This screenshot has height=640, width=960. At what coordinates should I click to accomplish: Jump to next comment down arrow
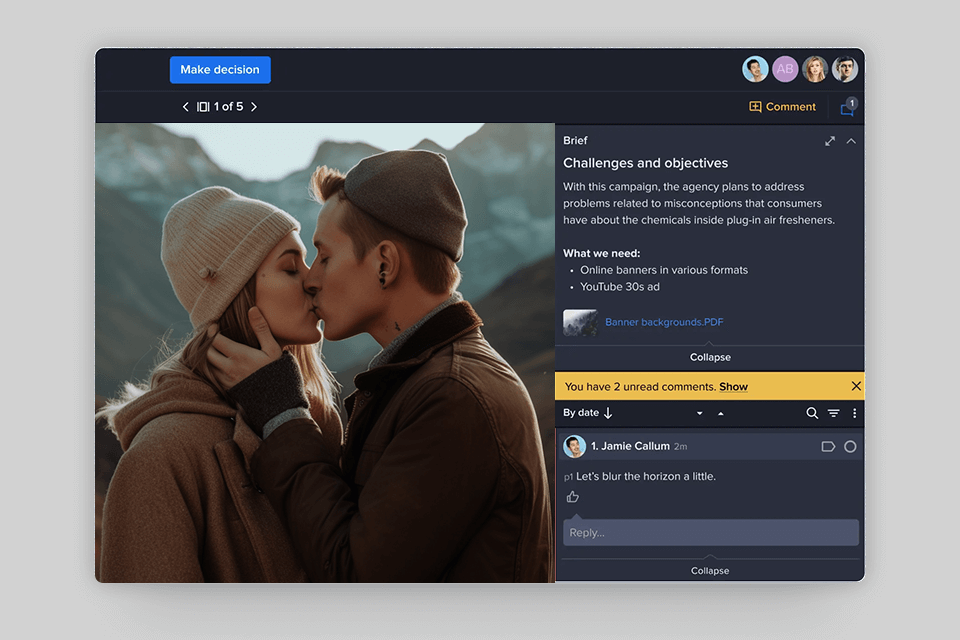(x=699, y=413)
